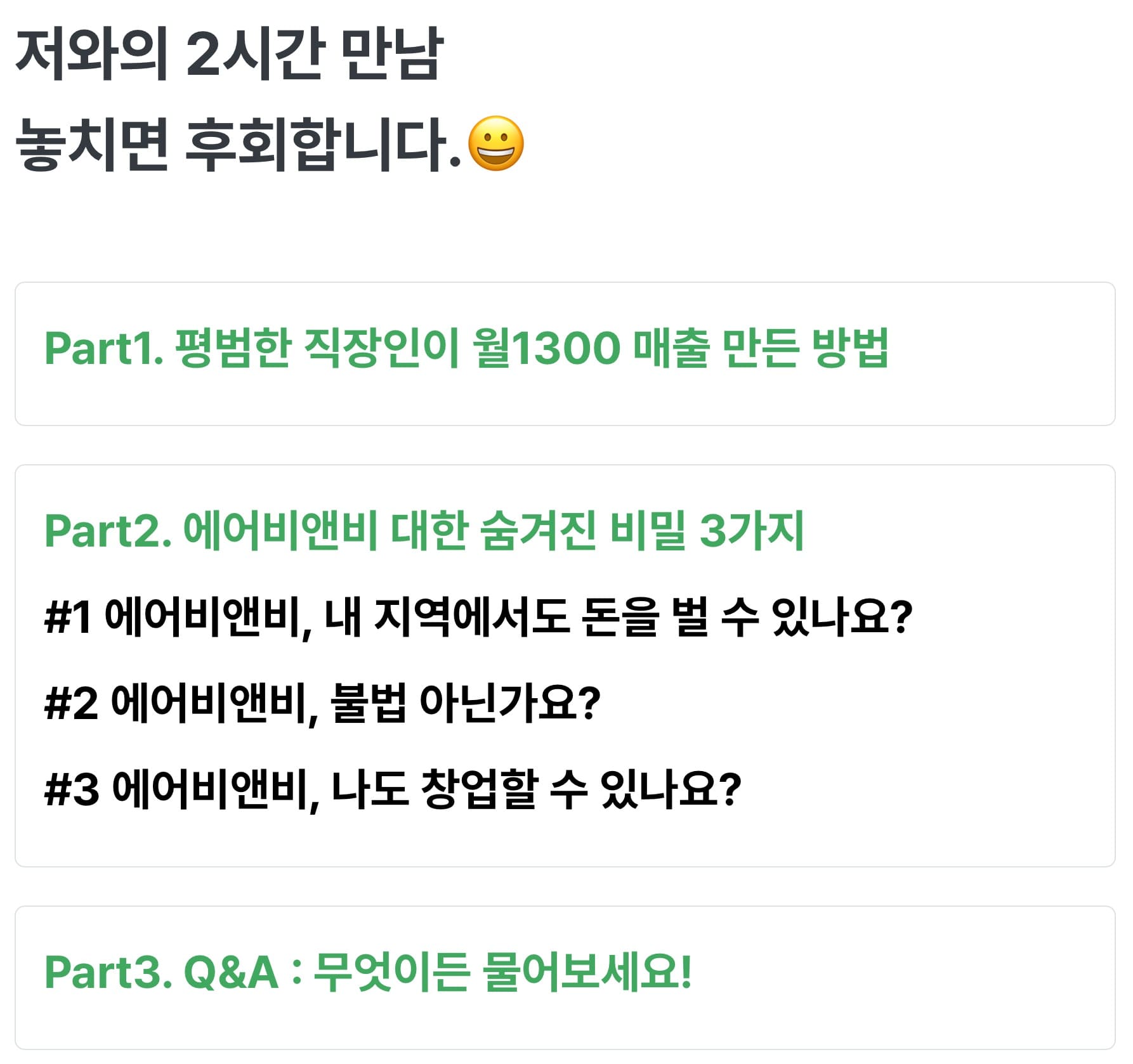The image size is (1133, 1064).
Task: Click the 'Part1.' label in green
Action: pos(104,349)
